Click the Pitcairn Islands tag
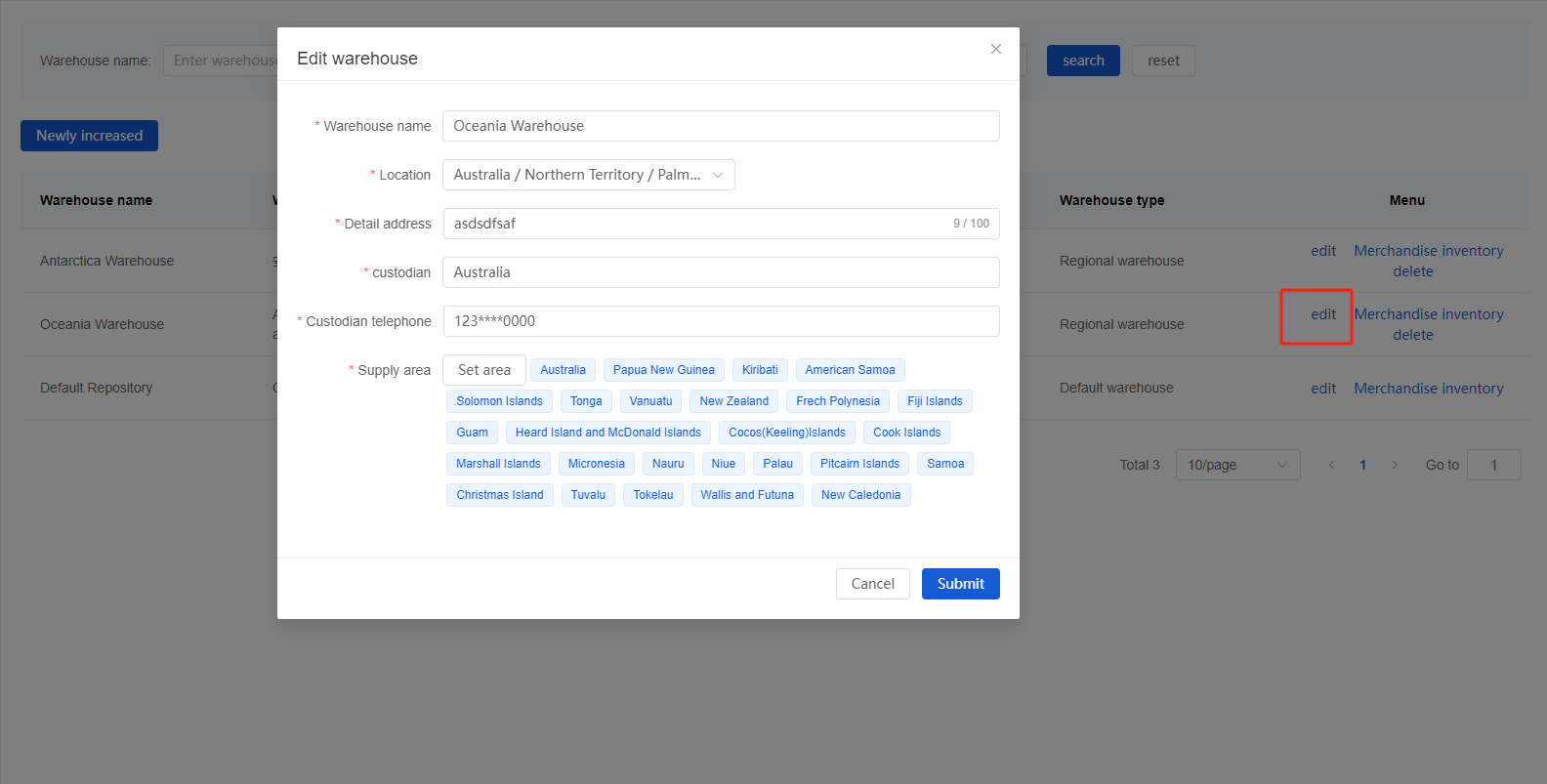 (860, 464)
